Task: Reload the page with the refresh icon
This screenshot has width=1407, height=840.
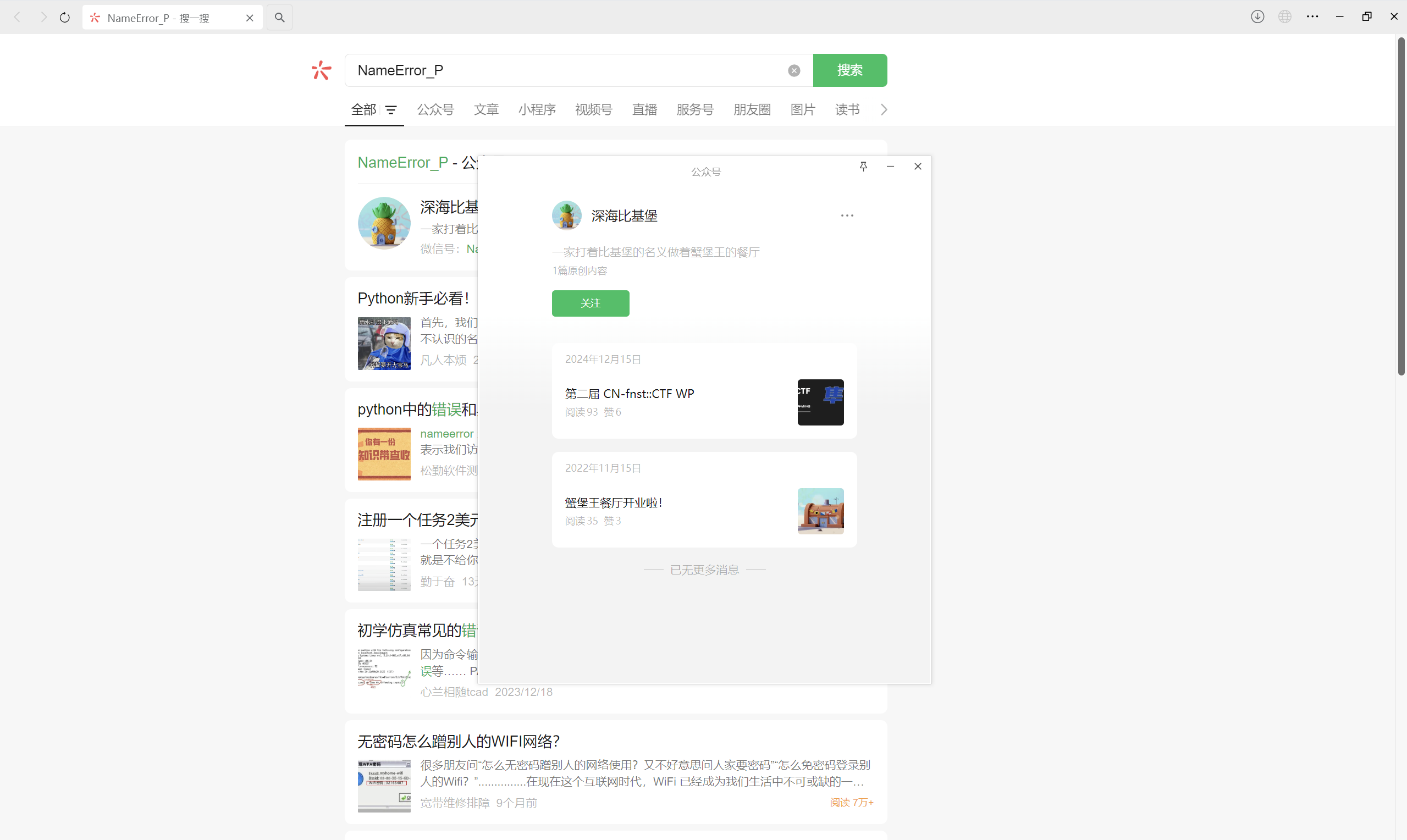Action: point(65,18)
